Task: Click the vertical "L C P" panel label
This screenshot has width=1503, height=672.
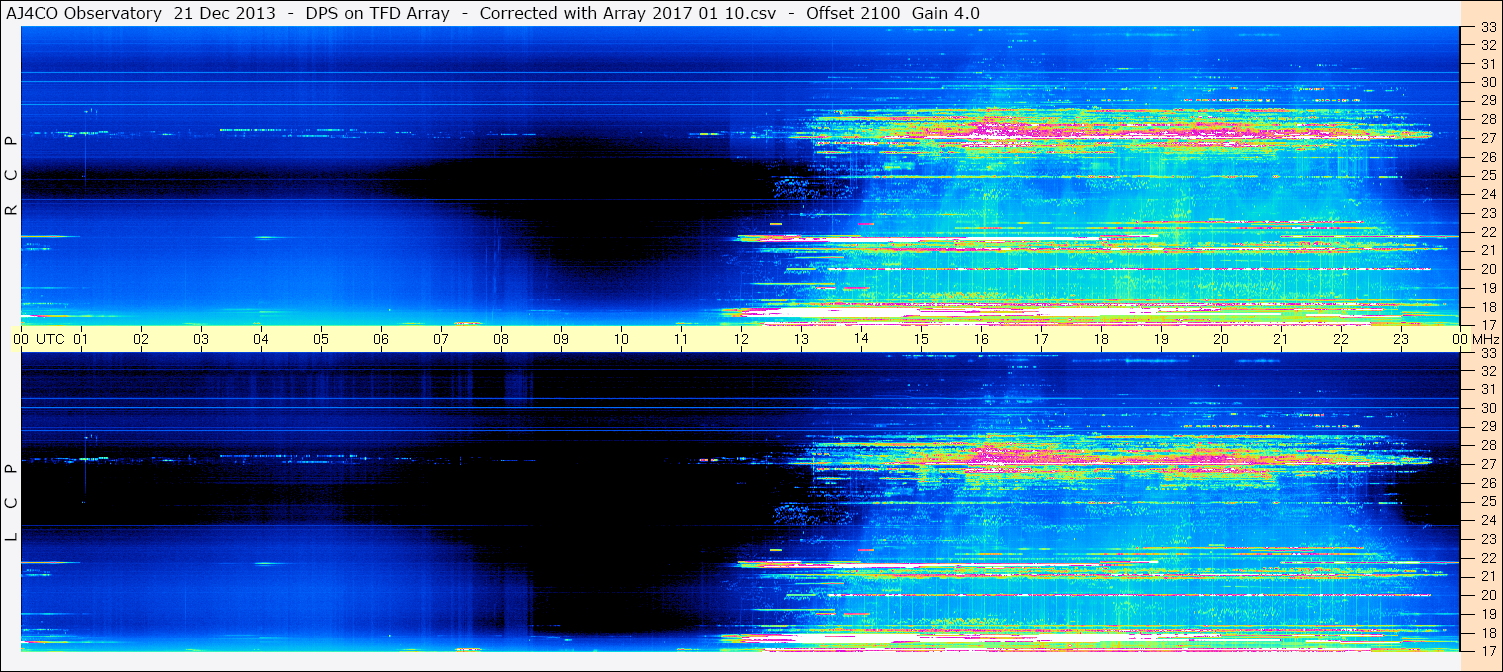Action: coord(11,502)
